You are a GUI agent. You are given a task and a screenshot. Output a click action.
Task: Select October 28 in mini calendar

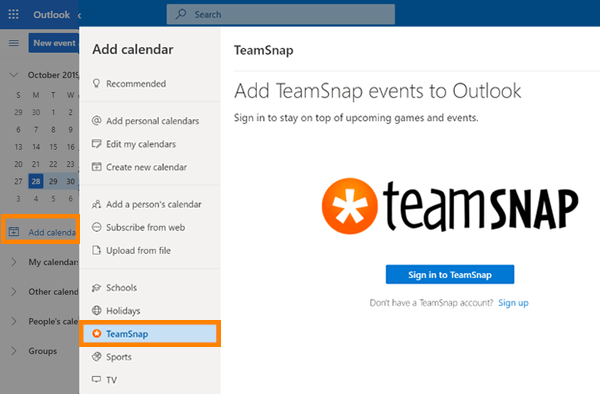tap(36, 181)
